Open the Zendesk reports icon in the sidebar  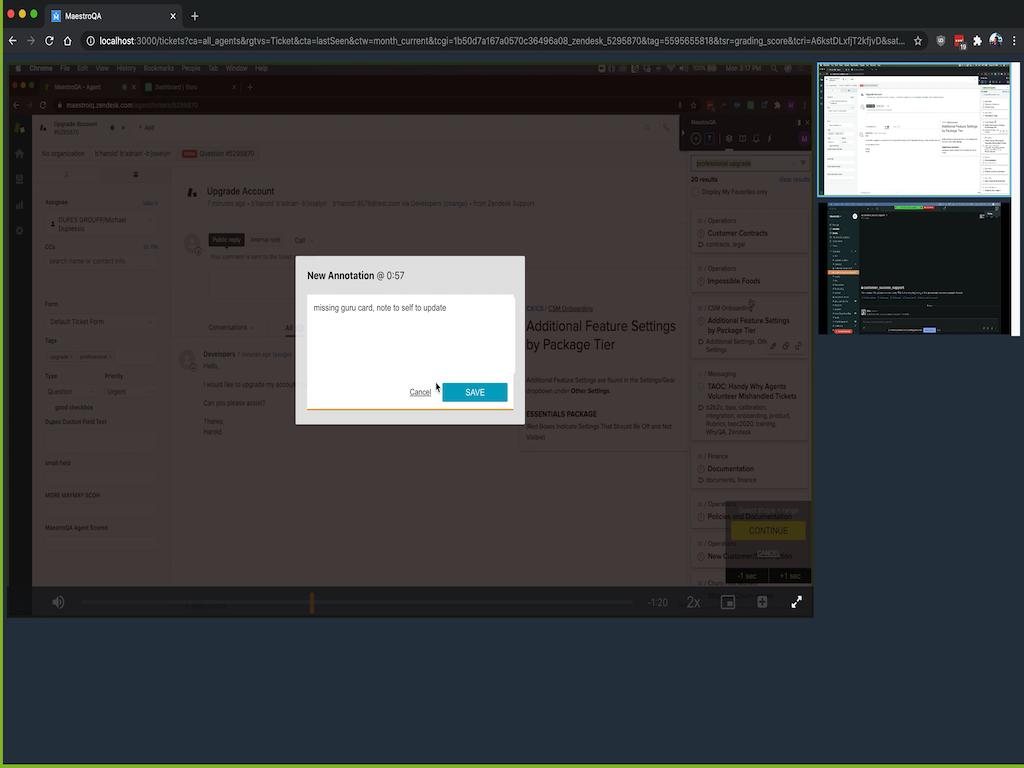pos(18,205)
